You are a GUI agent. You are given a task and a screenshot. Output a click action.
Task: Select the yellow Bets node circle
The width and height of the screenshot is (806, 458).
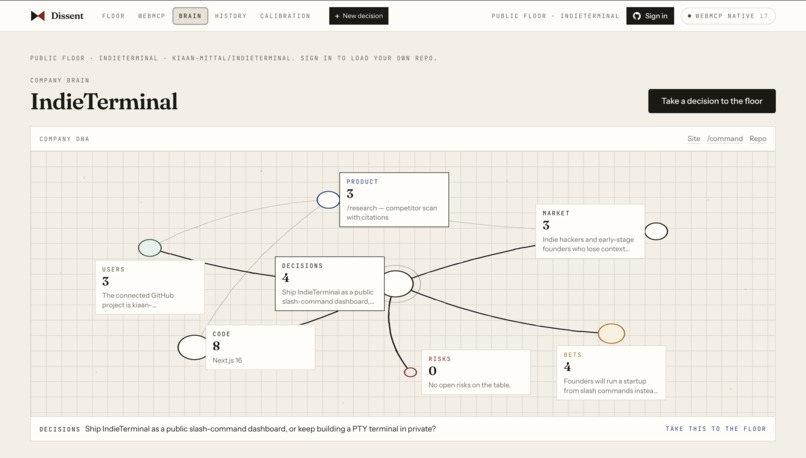pos(612,334)
